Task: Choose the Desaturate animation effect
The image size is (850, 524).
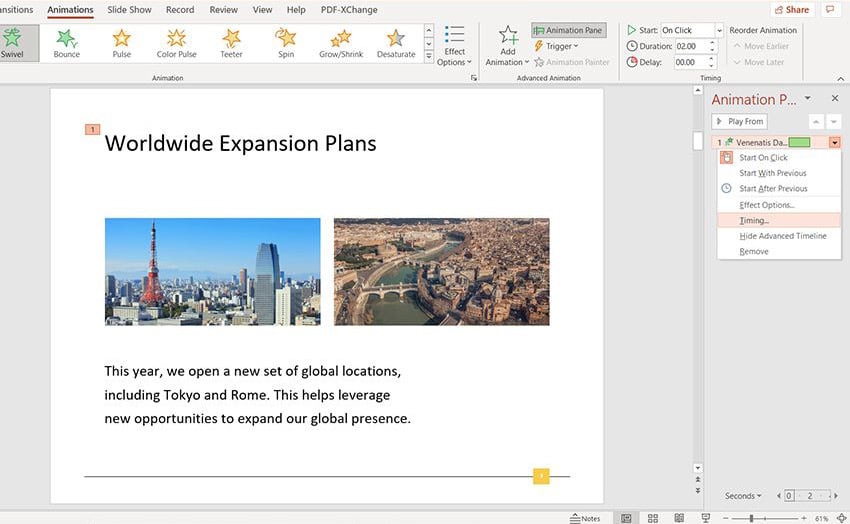Action: 396,41
